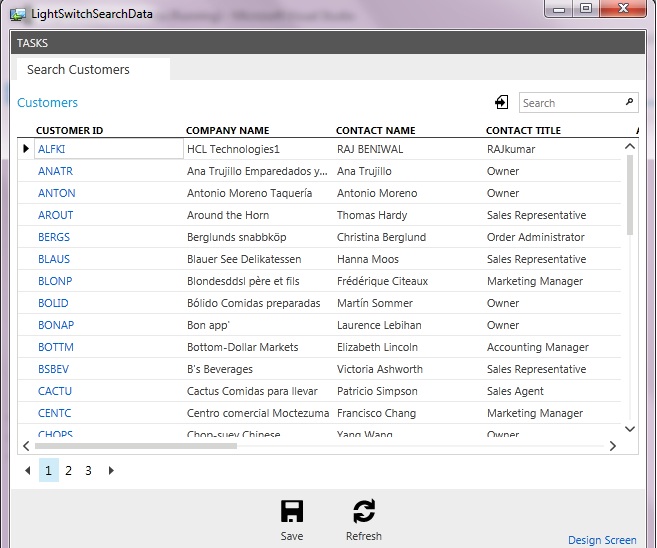This screenshot has height=548, width=657.
Task: Select the Thomas Hardy cell
Action: [x=372, y=215]
